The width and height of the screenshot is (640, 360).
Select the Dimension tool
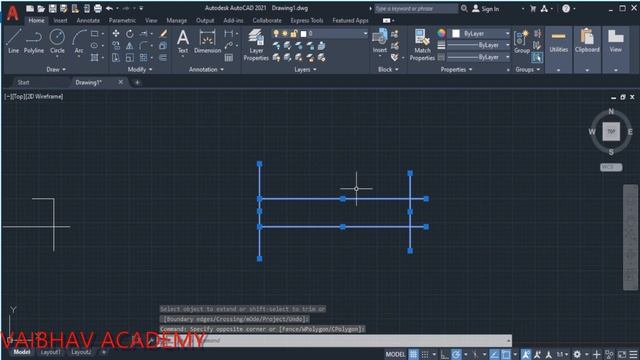pyautogui.click(x=207, y=41)
